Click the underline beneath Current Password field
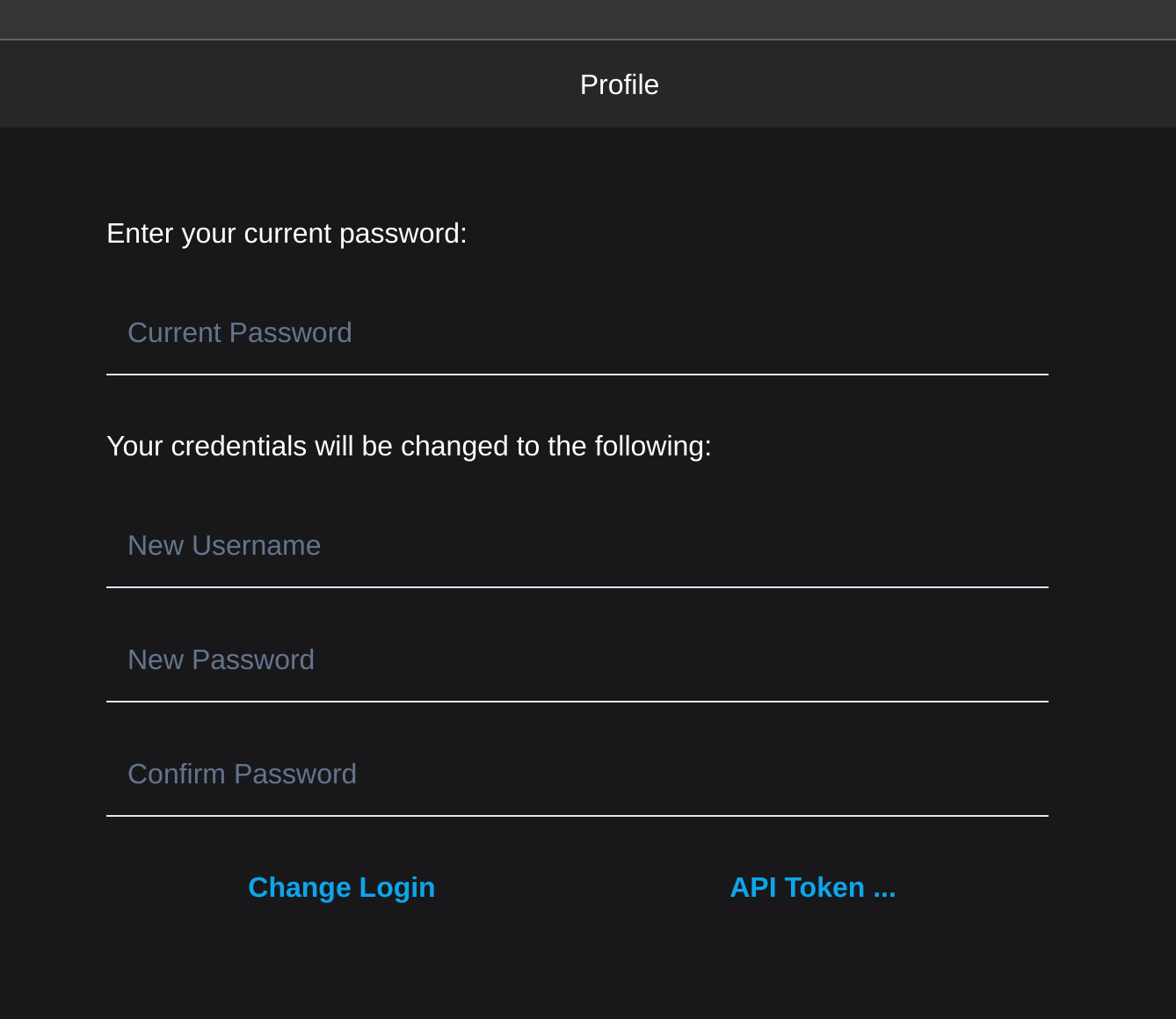1176x1019 pixels. click(577, 375)
